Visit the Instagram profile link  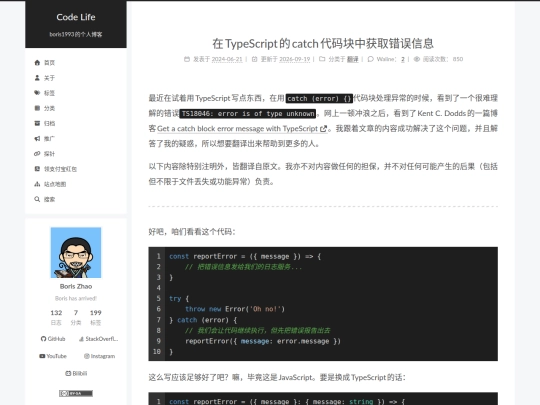(x=100, y=356)
